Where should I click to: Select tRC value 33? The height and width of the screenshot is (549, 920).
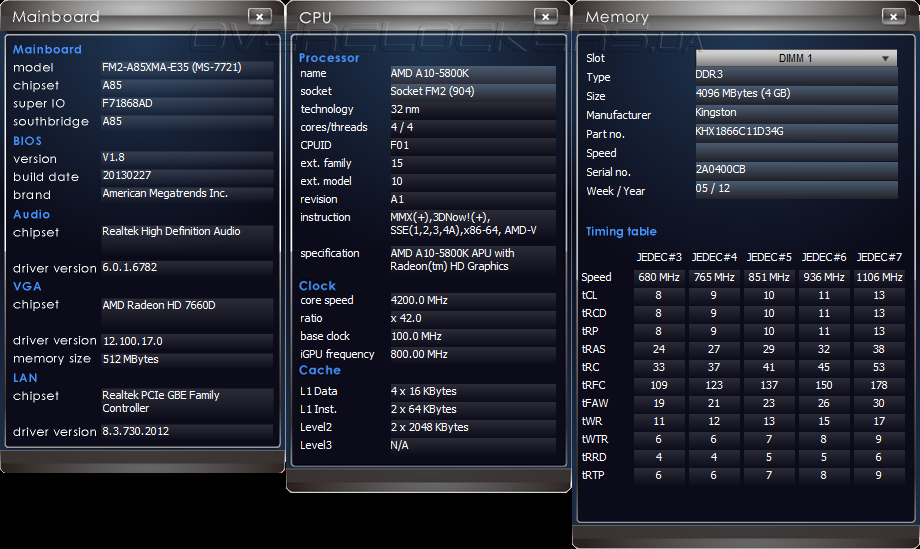pyautogui.click(x=659, y=367)
